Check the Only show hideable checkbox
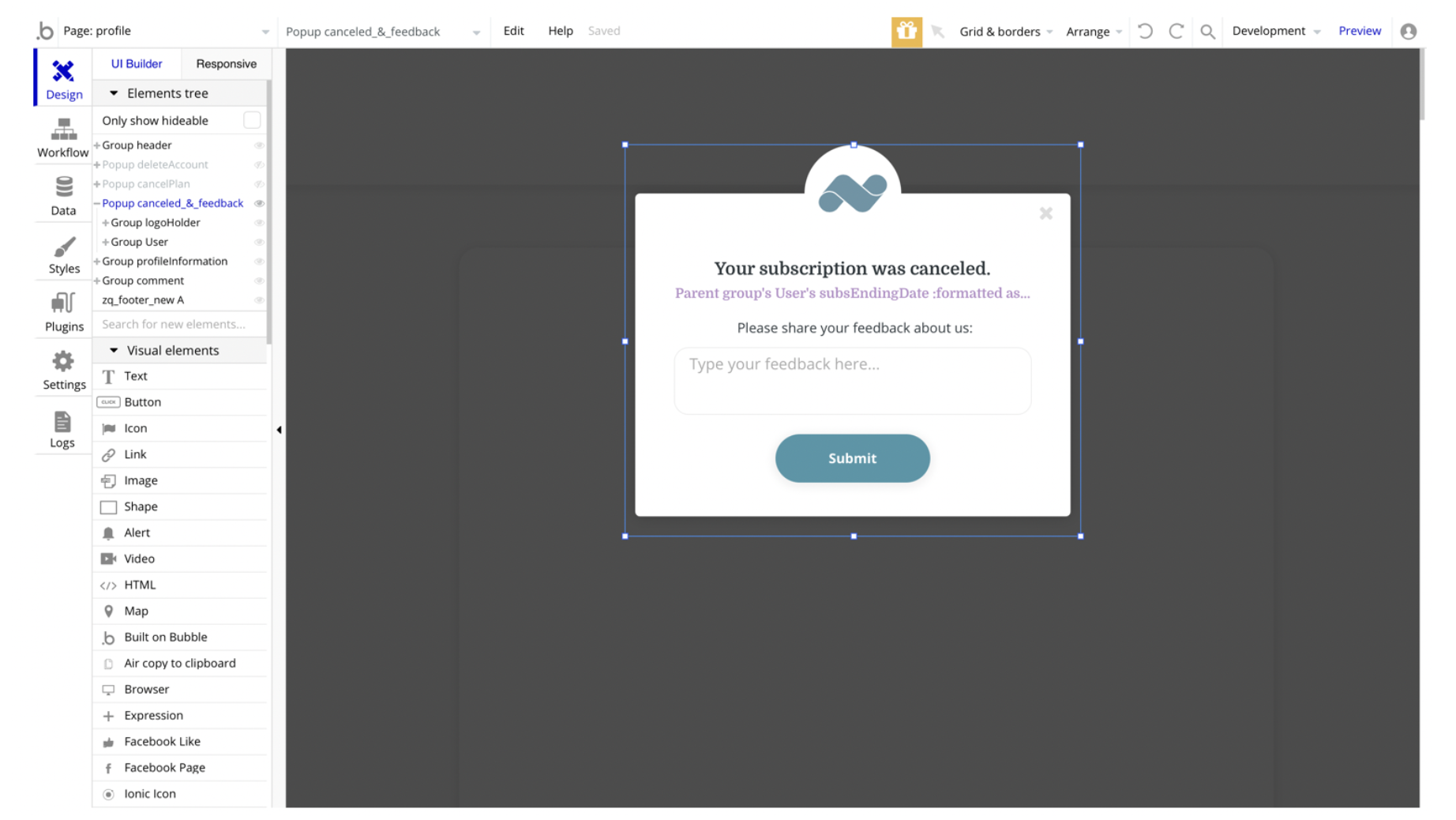Image resolution: width=1456 pixels, height=820 pixels. (252, 120)
